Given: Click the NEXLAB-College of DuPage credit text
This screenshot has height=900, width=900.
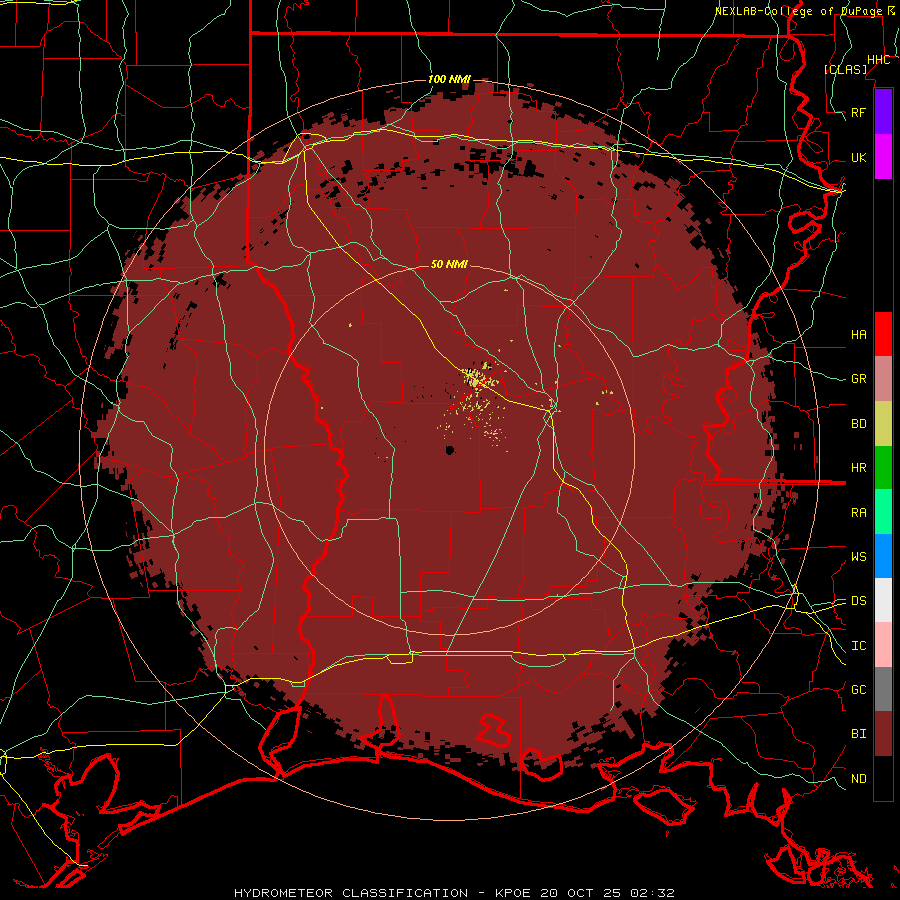Looking at the screenshot, I should point(798,11).
